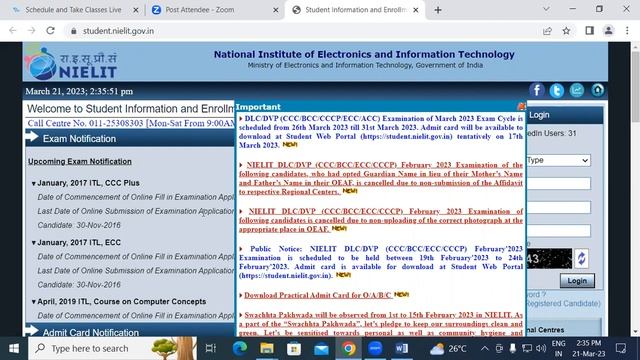Image resolution: width=640 pixels, height=360 pixels.
Task: Click Windows taskbar search box
Action: (x=112, y=348)
